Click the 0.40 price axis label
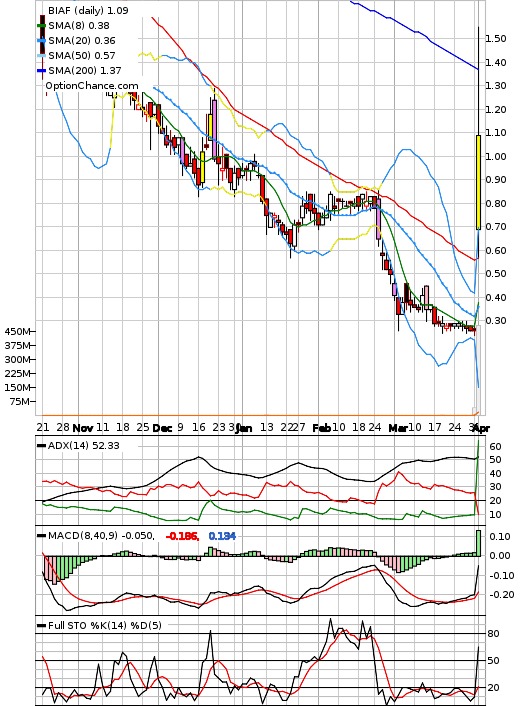Image resolution: width=526 pixels, height=706 pixels. tap(496, 297)
